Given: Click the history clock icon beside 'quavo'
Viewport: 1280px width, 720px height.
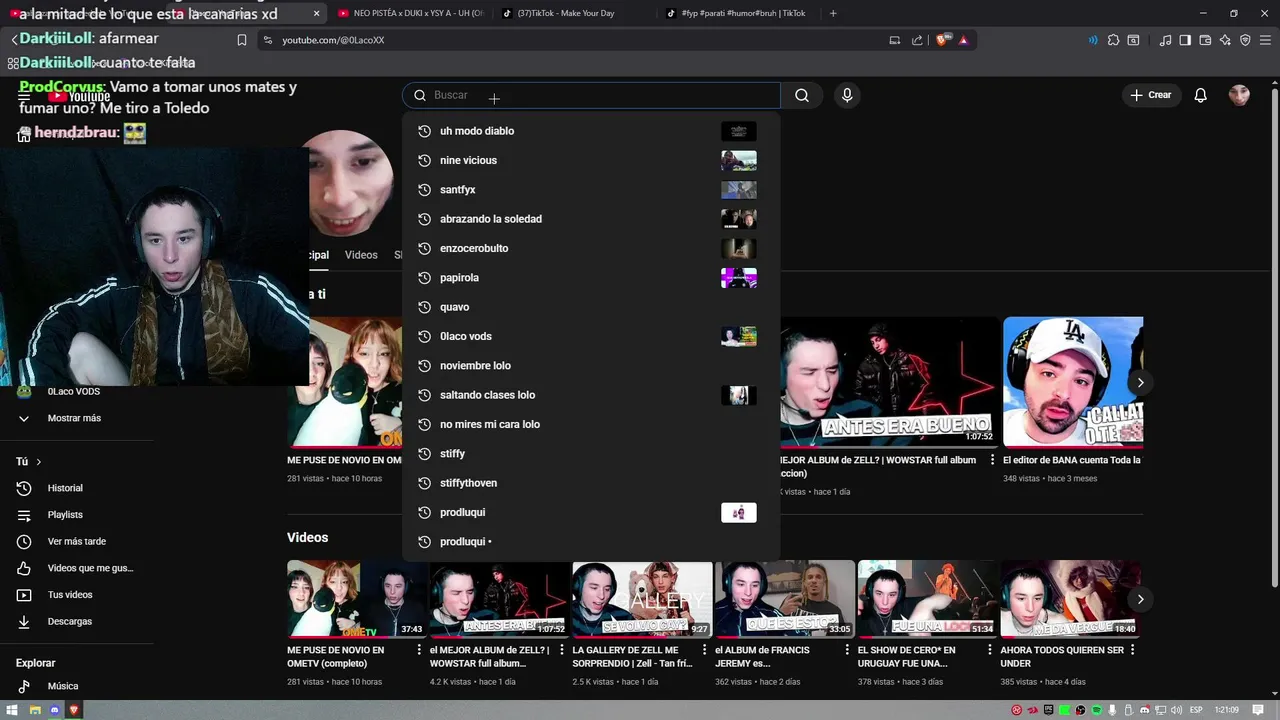Looking at the screenshot, I should [424, 307].
